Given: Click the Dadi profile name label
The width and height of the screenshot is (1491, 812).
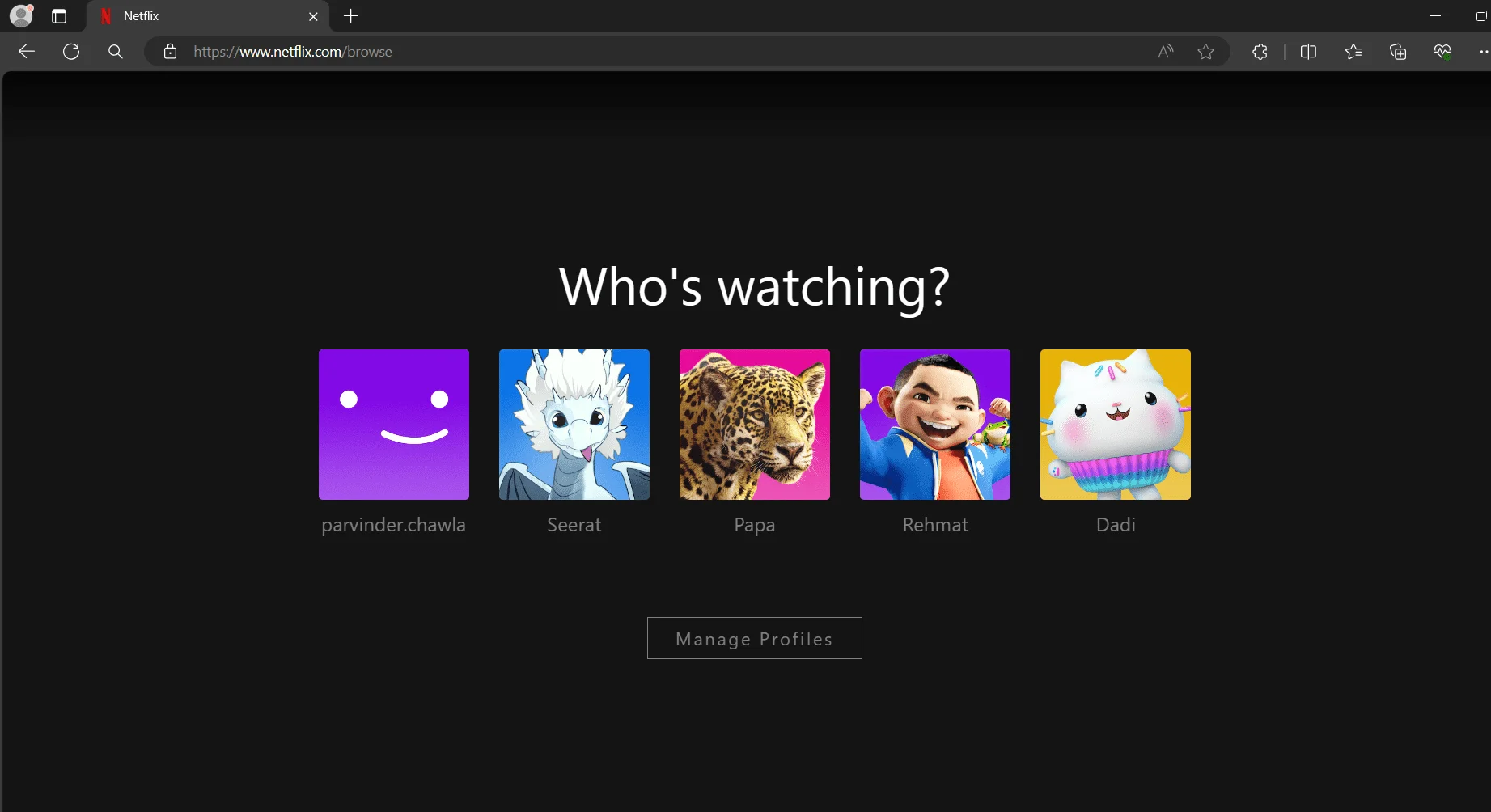Looking at the screenshot, I should coord(1116,525).
